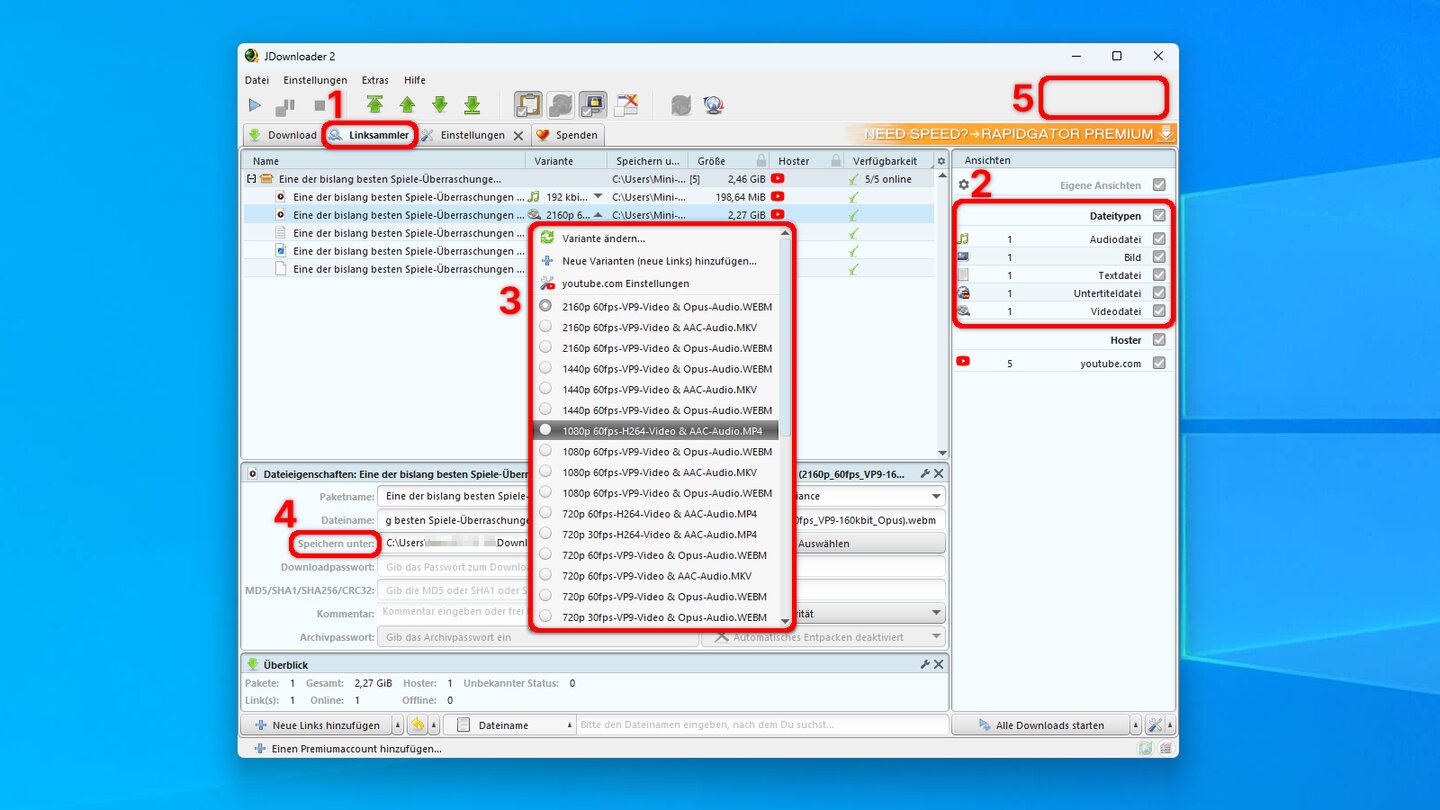This screenshot has width=1440, height=810.
Task: Click the Speichern unter path field
Action: point(455,543)
